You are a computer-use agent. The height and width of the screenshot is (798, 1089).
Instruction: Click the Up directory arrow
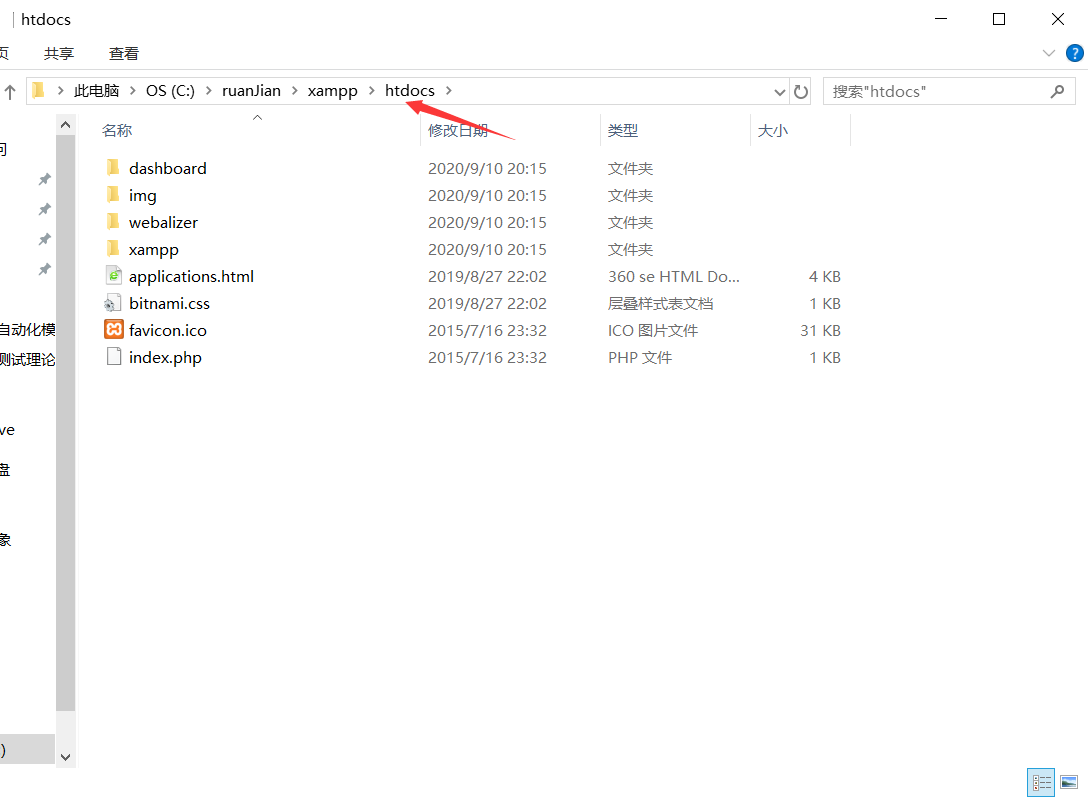coord(10,92)
